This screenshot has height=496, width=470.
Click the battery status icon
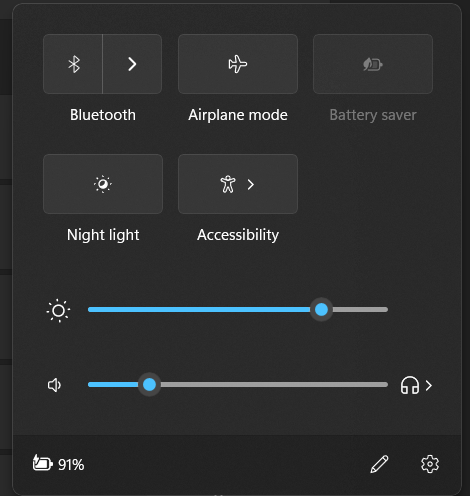pyautogui.click(x=42, y=463)
